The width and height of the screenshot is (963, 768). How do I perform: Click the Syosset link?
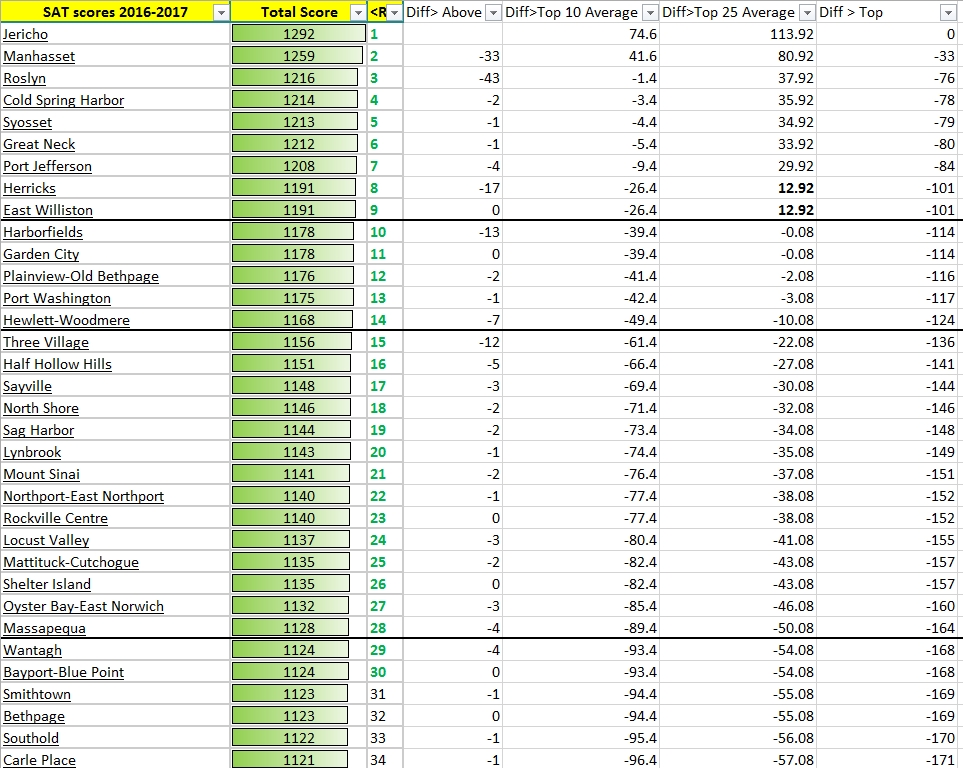pos(27,122)
